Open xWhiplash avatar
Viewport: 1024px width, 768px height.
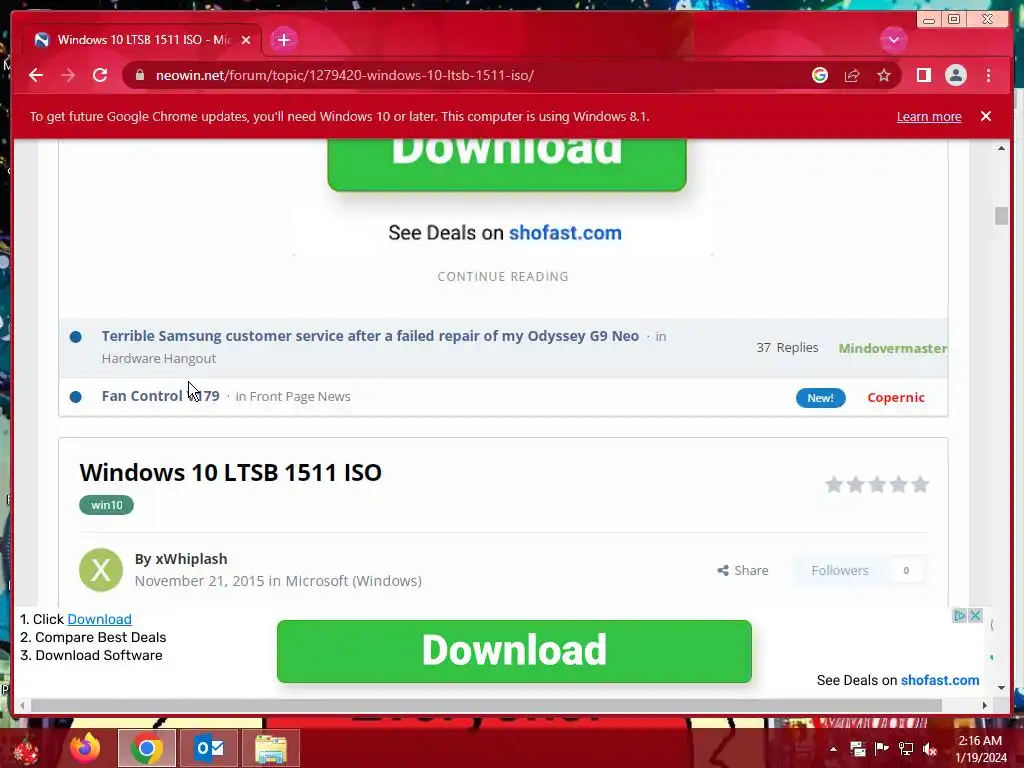pos(101,569)
